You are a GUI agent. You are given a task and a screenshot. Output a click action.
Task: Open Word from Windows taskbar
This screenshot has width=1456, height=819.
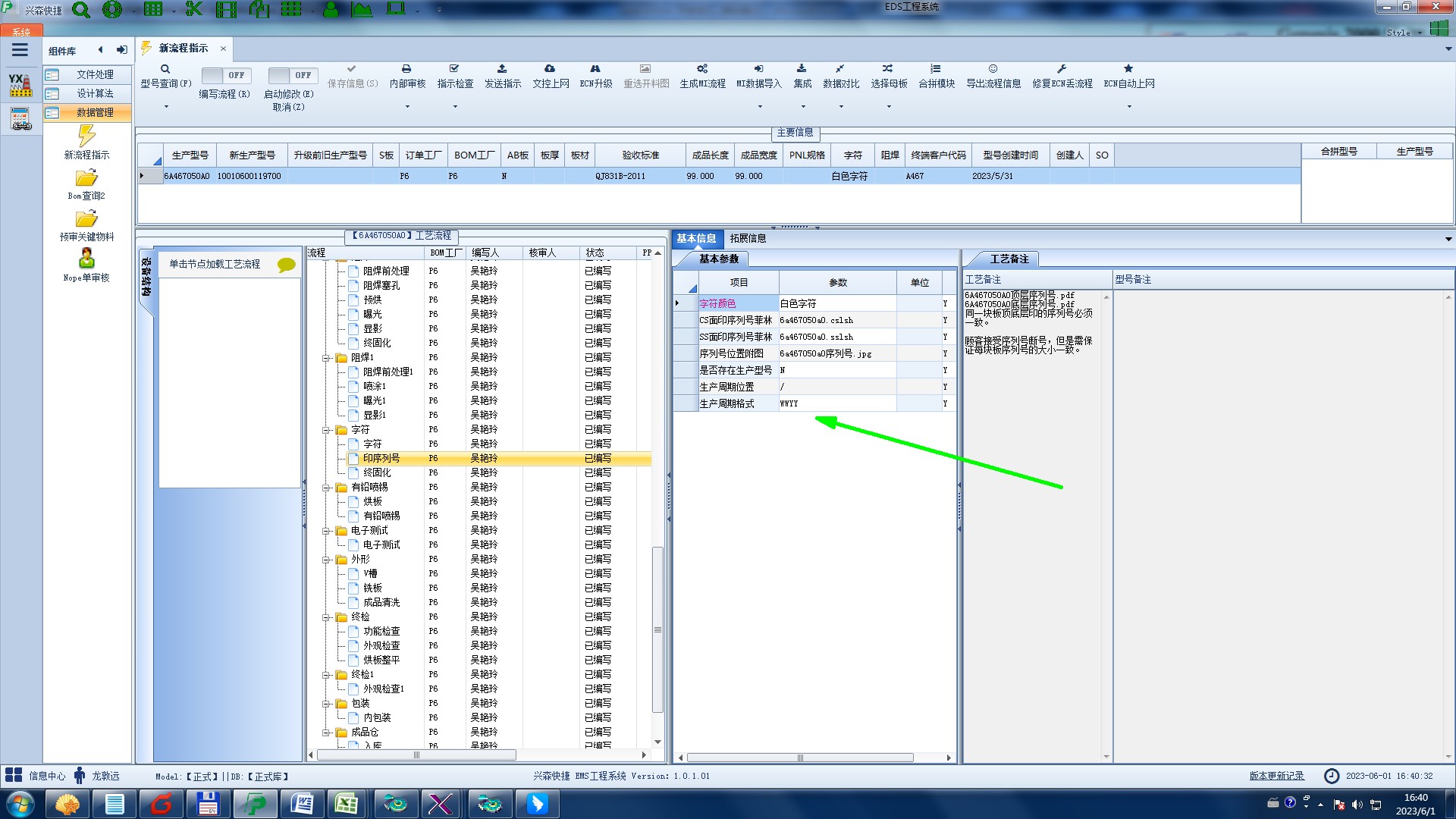pos(301,804)
